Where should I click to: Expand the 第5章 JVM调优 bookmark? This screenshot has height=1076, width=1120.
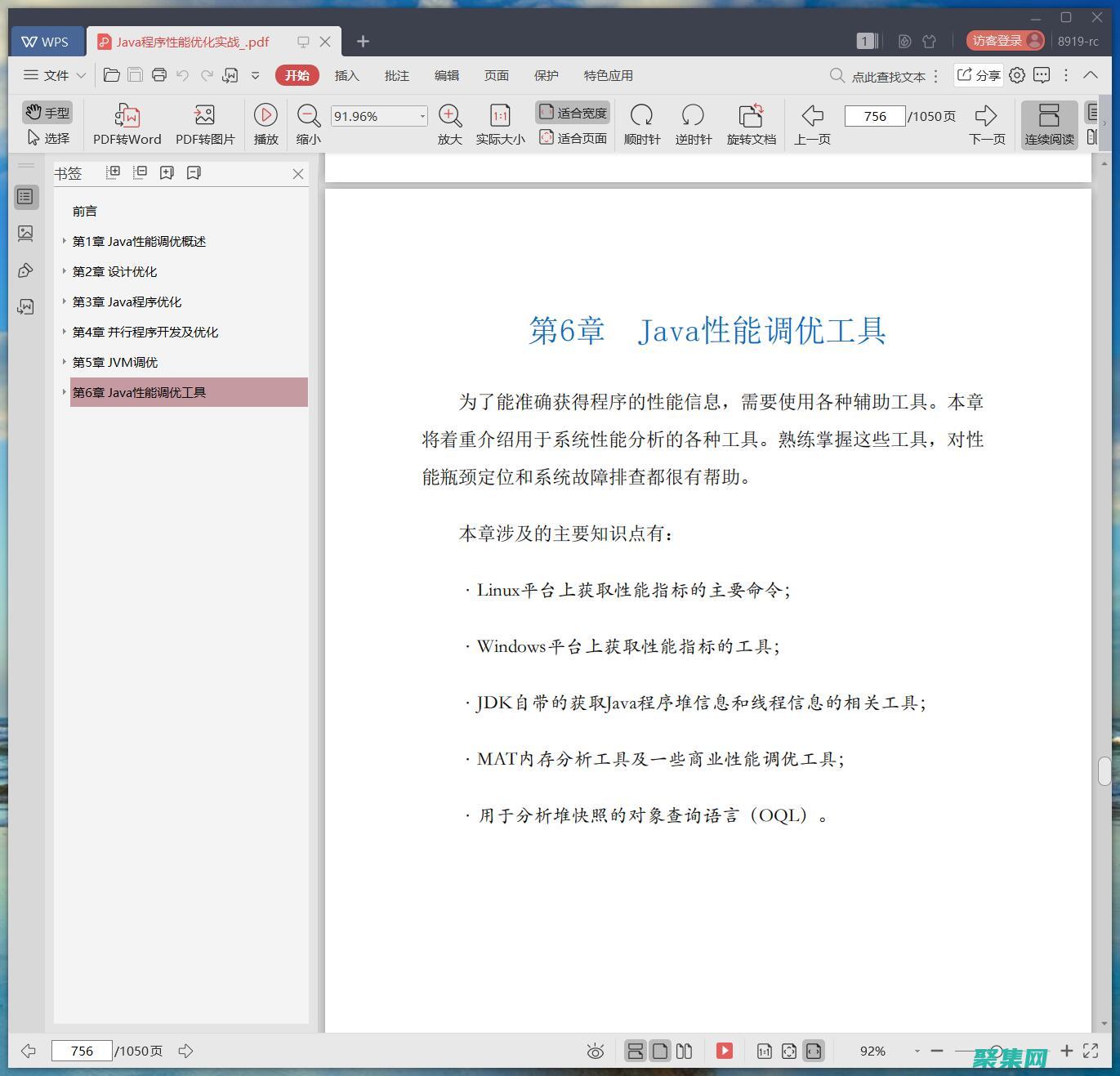pyautogui.click(x=65, y=362)
